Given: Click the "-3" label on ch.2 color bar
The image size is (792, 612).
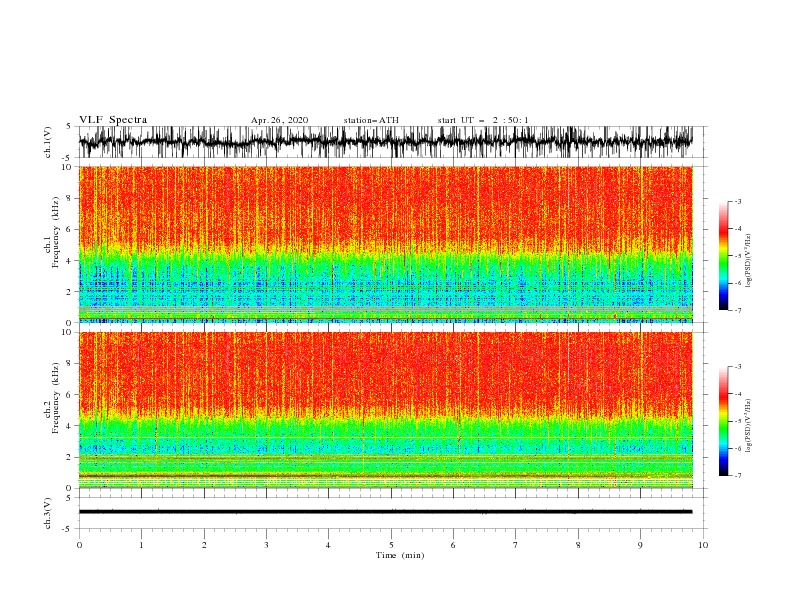Looking at the screenshot, I should tap(738, 367).
